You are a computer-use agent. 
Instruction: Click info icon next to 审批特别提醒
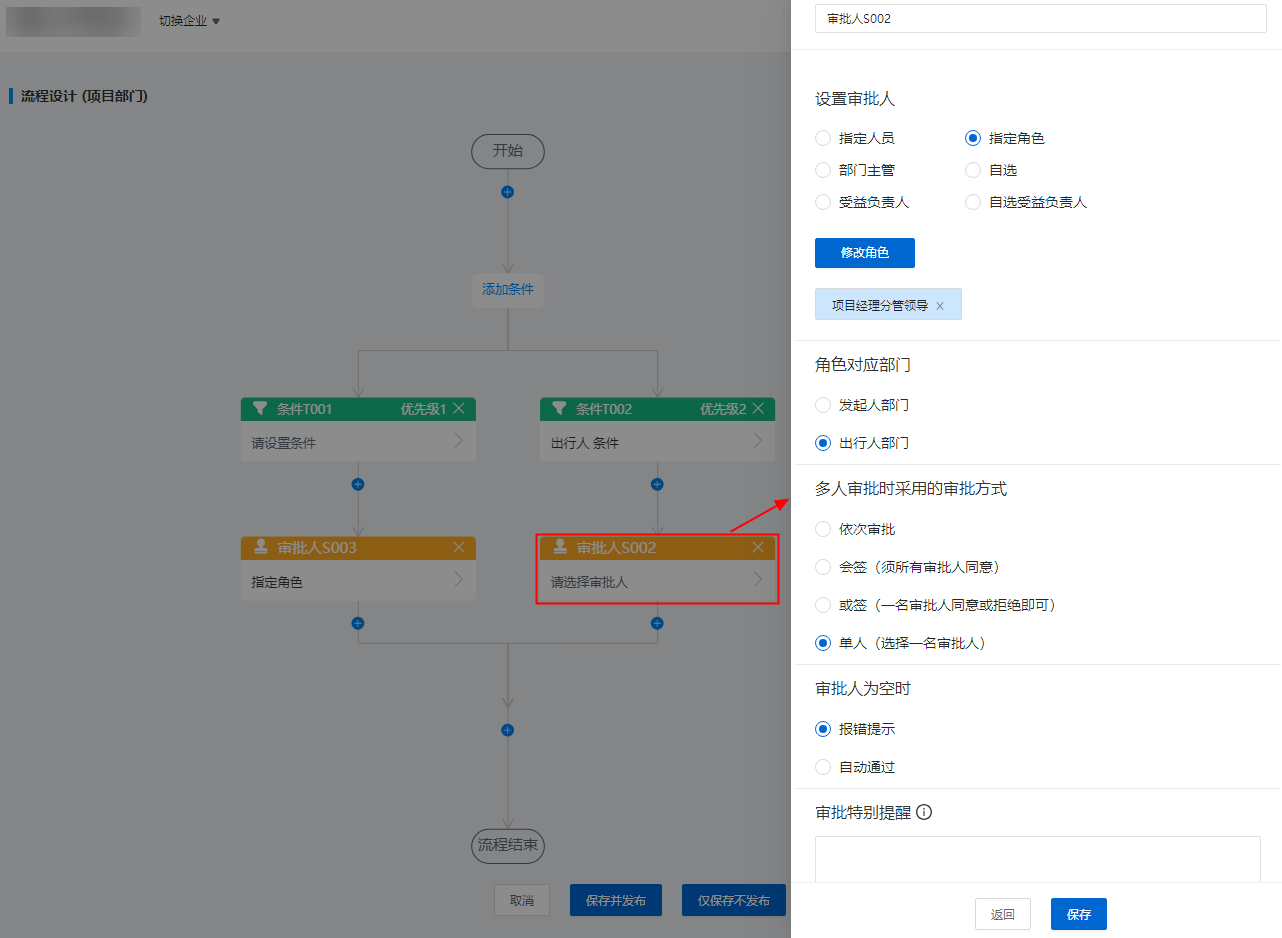[924, 812]
